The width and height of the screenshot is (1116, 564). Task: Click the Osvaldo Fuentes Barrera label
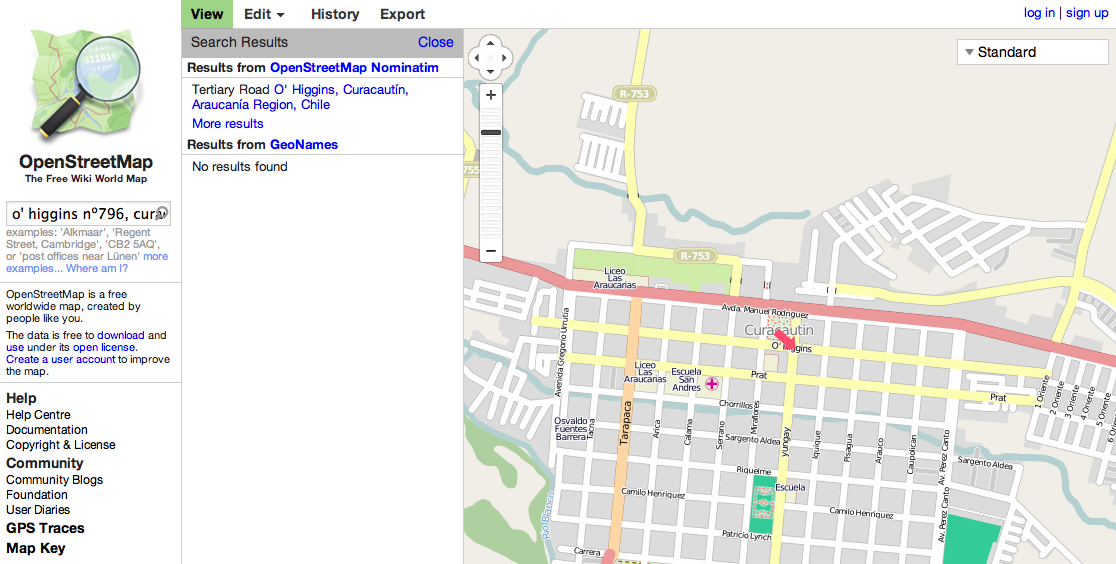(x=571, y=429)
